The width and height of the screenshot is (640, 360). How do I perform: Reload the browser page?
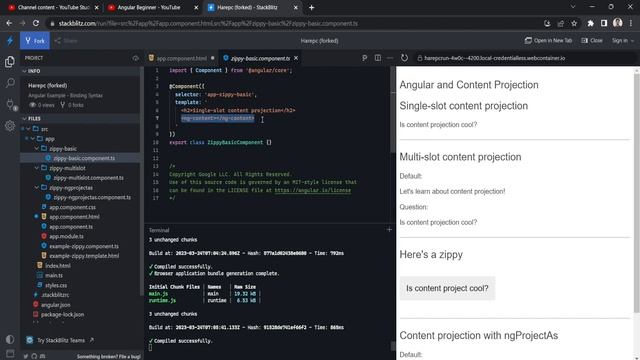[x=36, y=23]
